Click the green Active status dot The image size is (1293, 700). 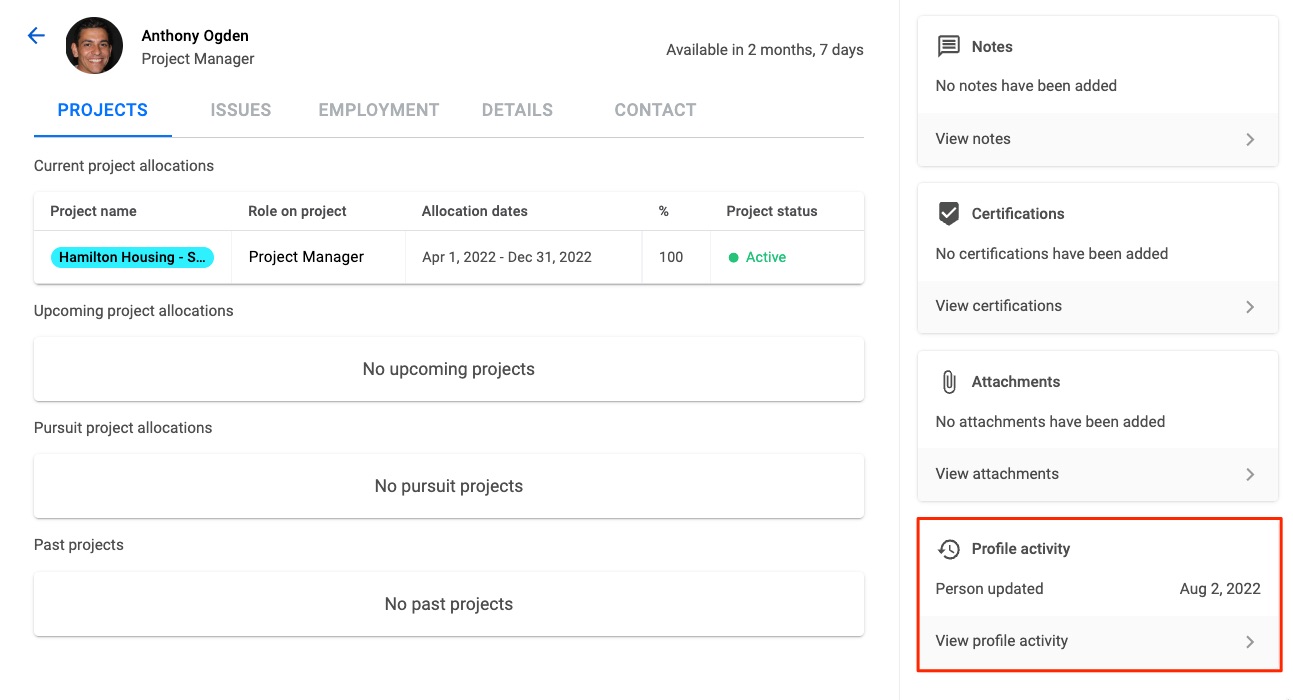[733, 258]
